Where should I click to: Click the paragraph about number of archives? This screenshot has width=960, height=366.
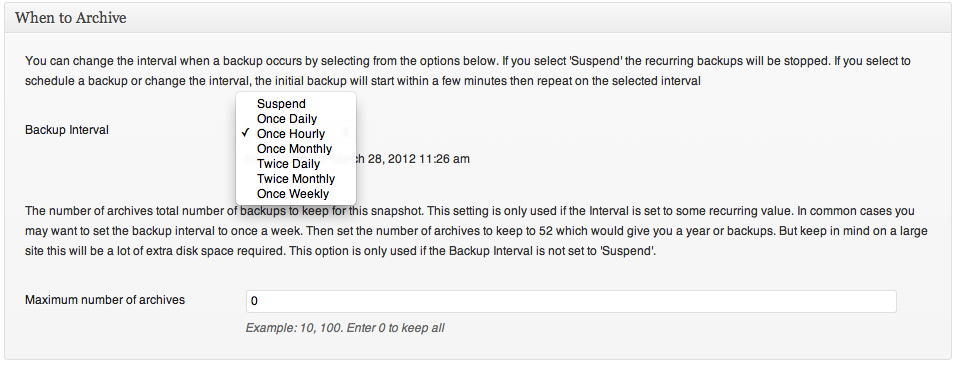tap(476, 231)
